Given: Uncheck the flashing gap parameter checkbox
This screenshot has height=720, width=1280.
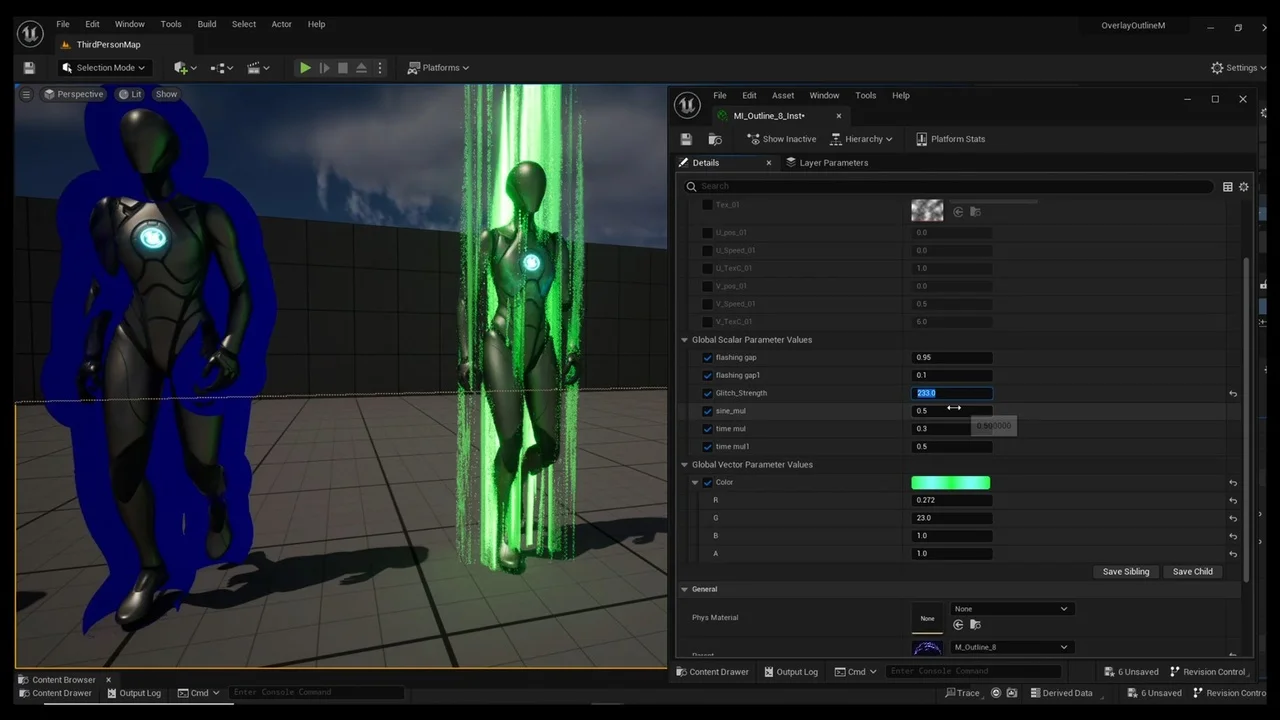Looking at the screenshot, I should tap(707, 358).
